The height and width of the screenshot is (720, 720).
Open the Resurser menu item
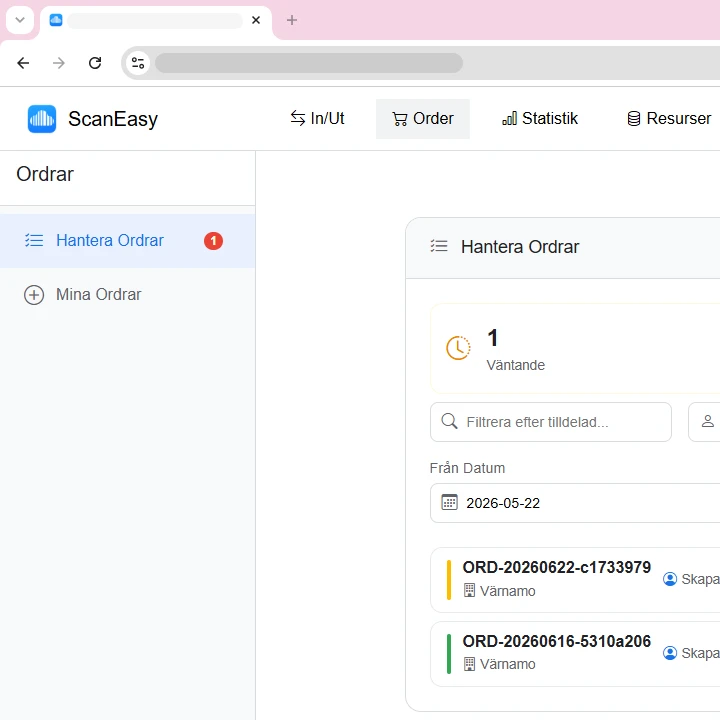[669, 118]
